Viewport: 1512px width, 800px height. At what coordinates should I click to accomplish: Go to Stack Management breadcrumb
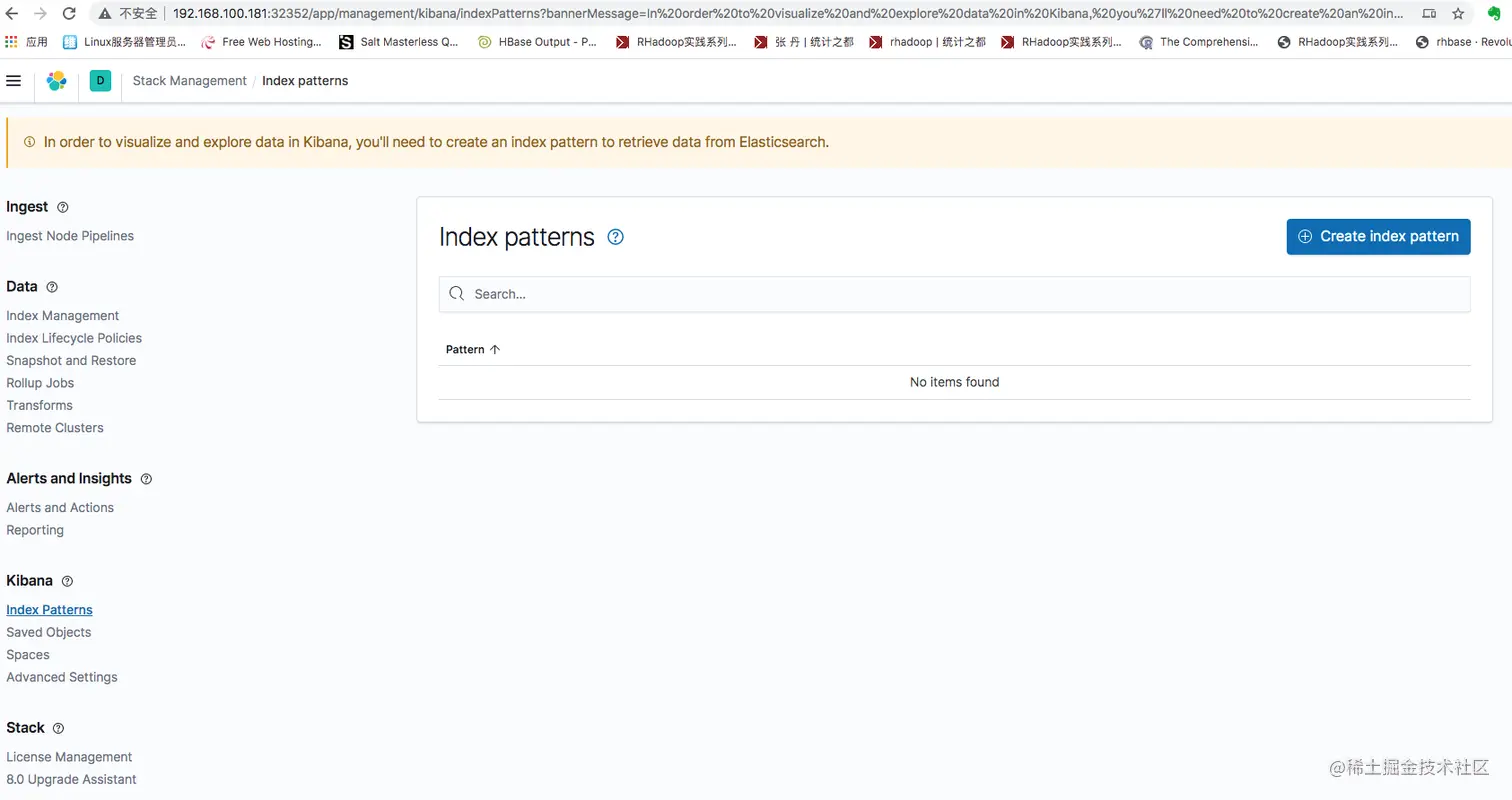pyautogui.click(x=189, y=81)
